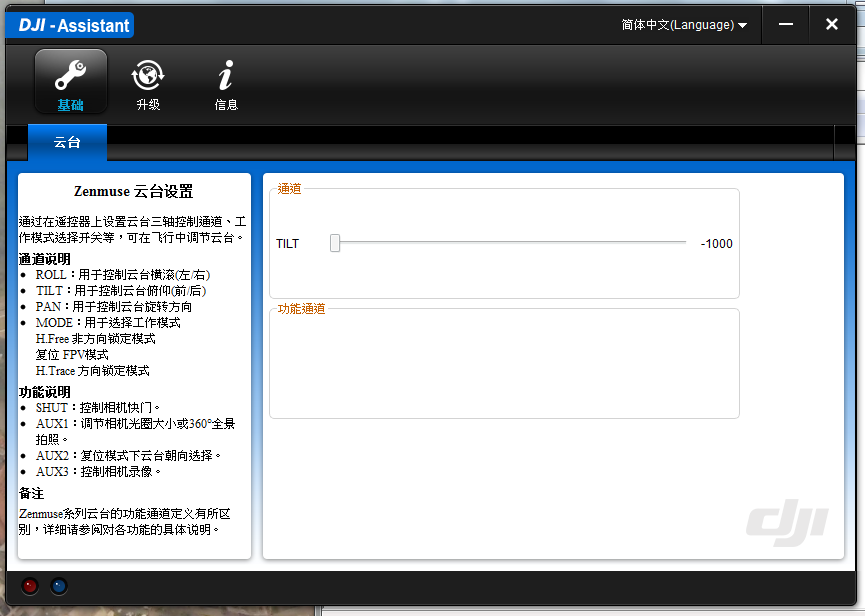Image resolution: width=865 pixels, height=616 pixels.
Task: Click the DJI-Assistant logo
Action: (70, 25)
